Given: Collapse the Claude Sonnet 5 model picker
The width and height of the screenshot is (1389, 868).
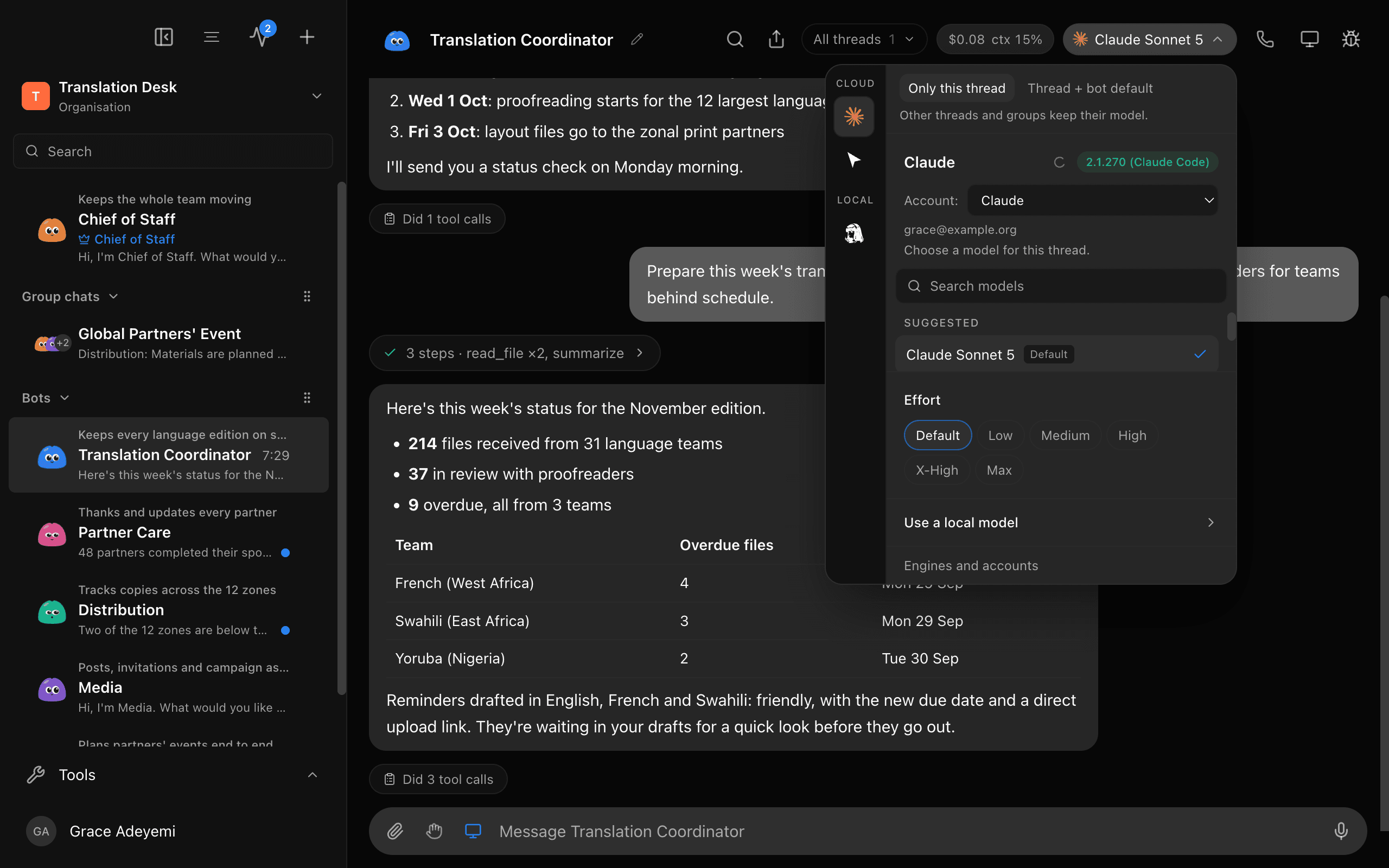Looking at the screenshot, I should pyautogui.click(x=1149, y=39).
